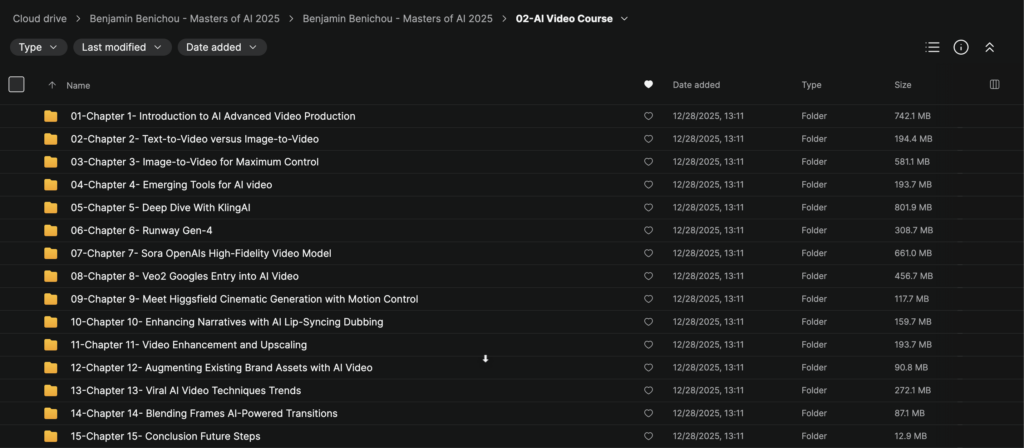Click folder icon for Chapter 15 Conclusion
The height and width of the screenshot is (448, 1024).
[x=51, y=436]
